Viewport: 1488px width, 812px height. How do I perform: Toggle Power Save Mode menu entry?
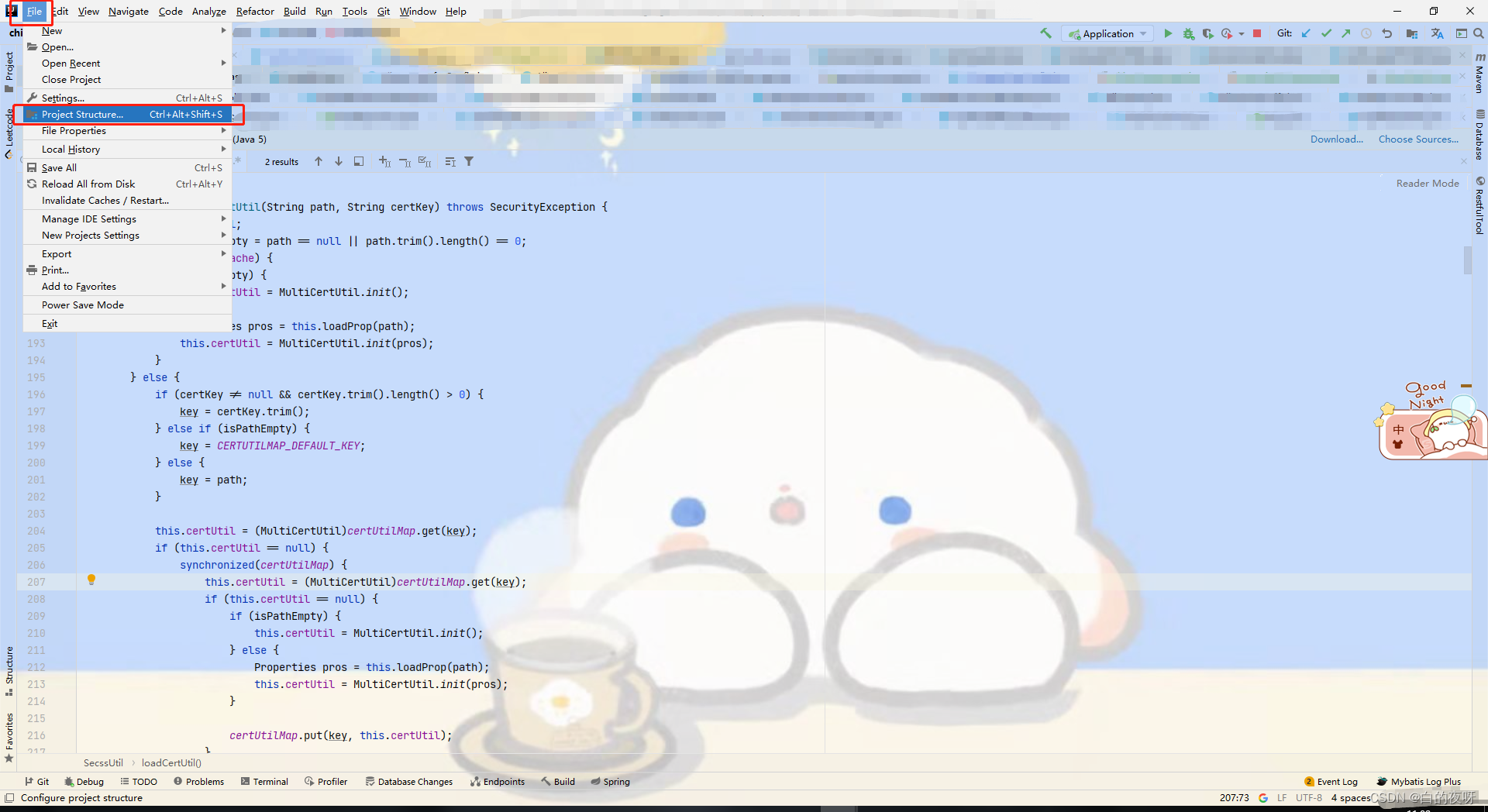point(128,305)
